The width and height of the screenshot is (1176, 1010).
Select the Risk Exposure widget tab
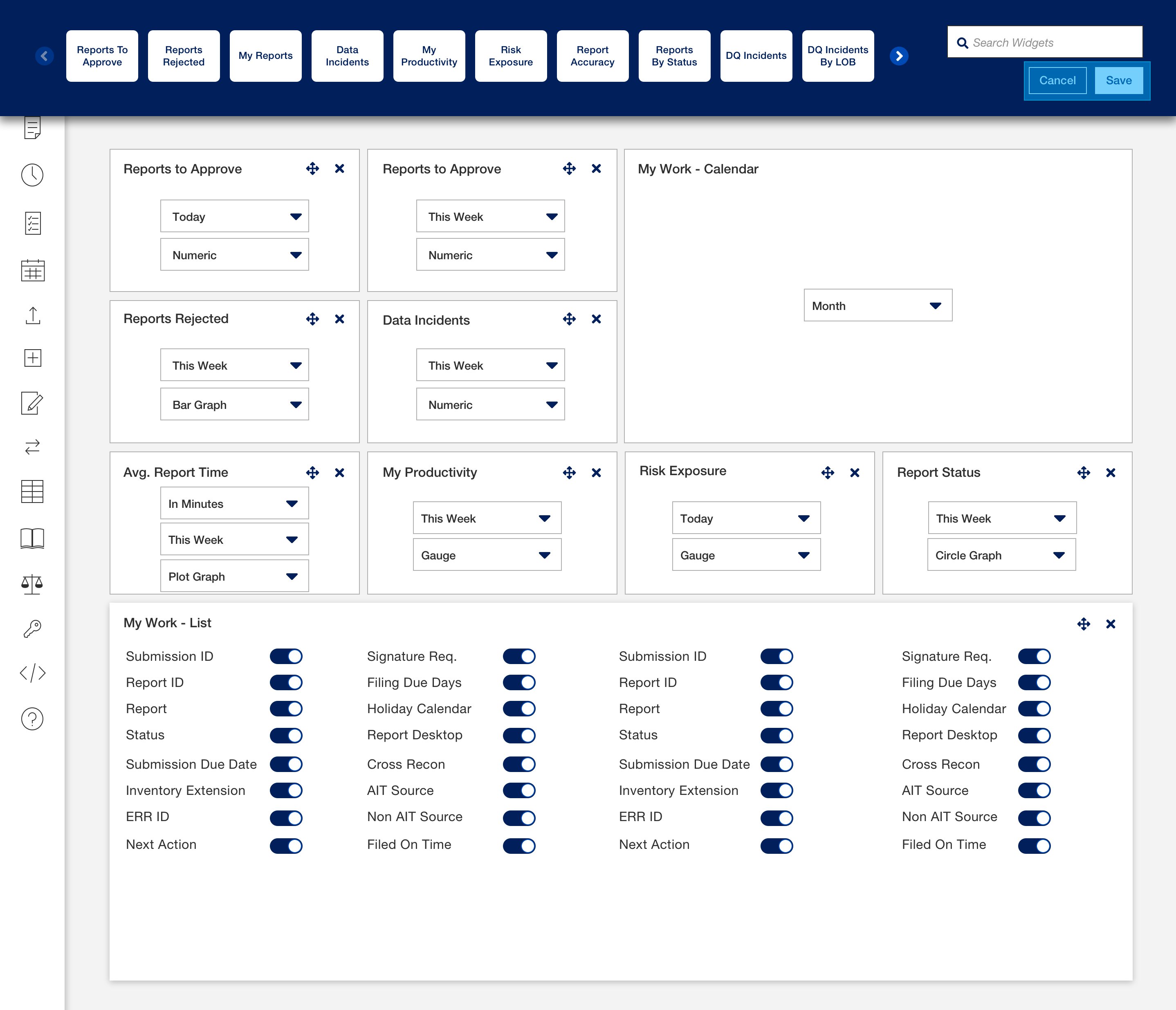pyautogui.click(x=510, y=56)
